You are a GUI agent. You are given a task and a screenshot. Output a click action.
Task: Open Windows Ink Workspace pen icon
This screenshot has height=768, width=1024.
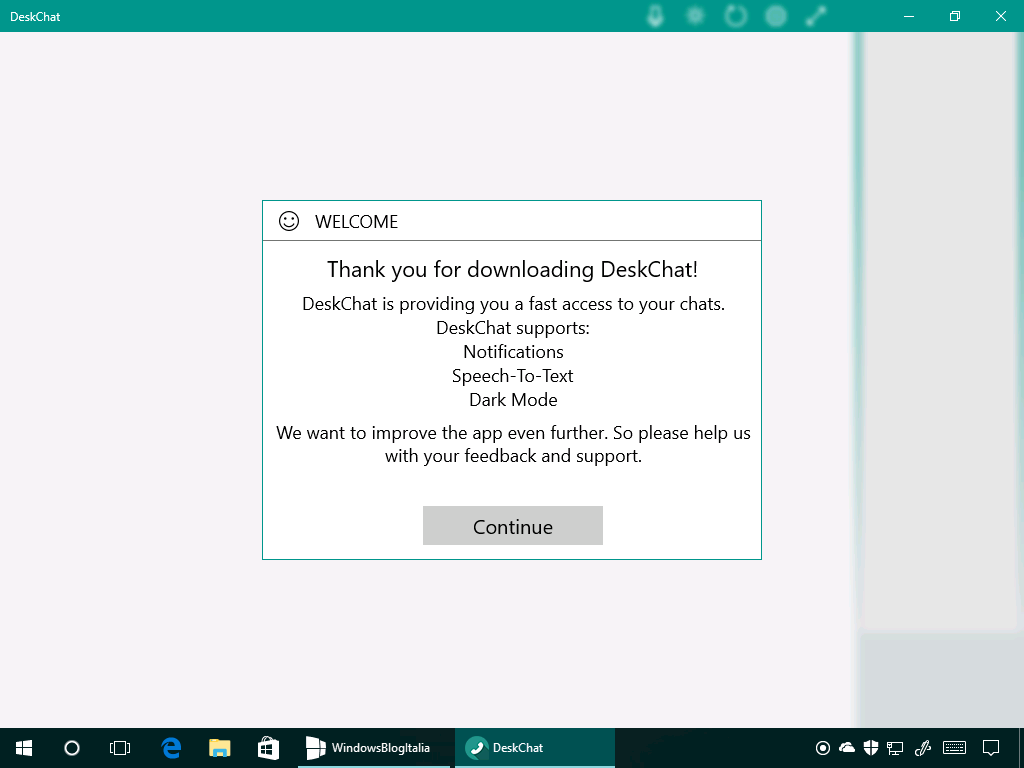pyautogui.click(x=923, y=748)
